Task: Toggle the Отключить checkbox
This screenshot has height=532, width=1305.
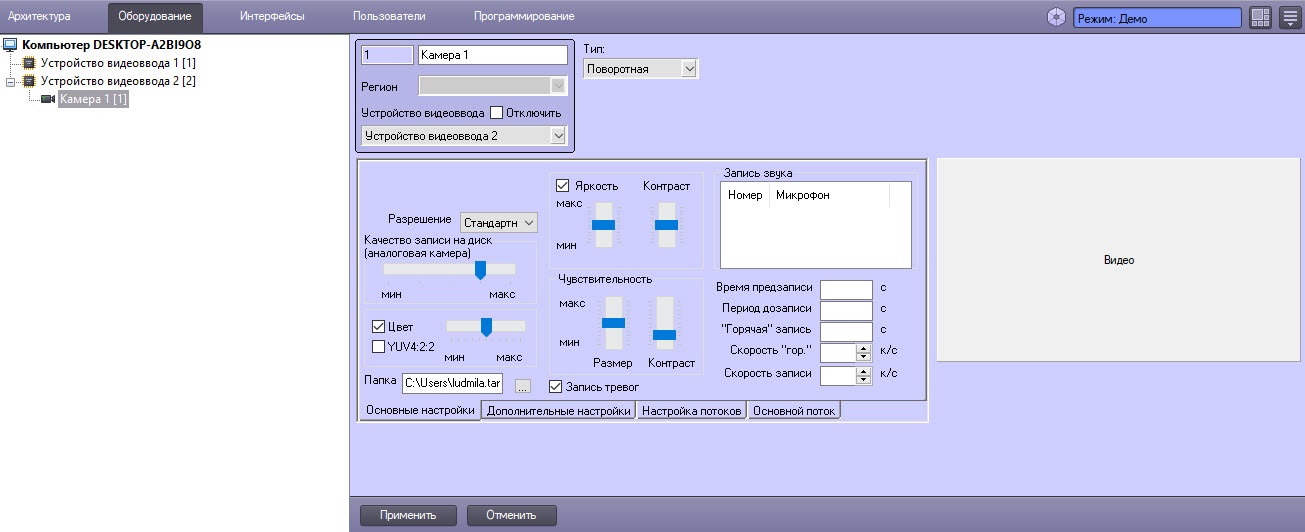Action: point(496,113)
